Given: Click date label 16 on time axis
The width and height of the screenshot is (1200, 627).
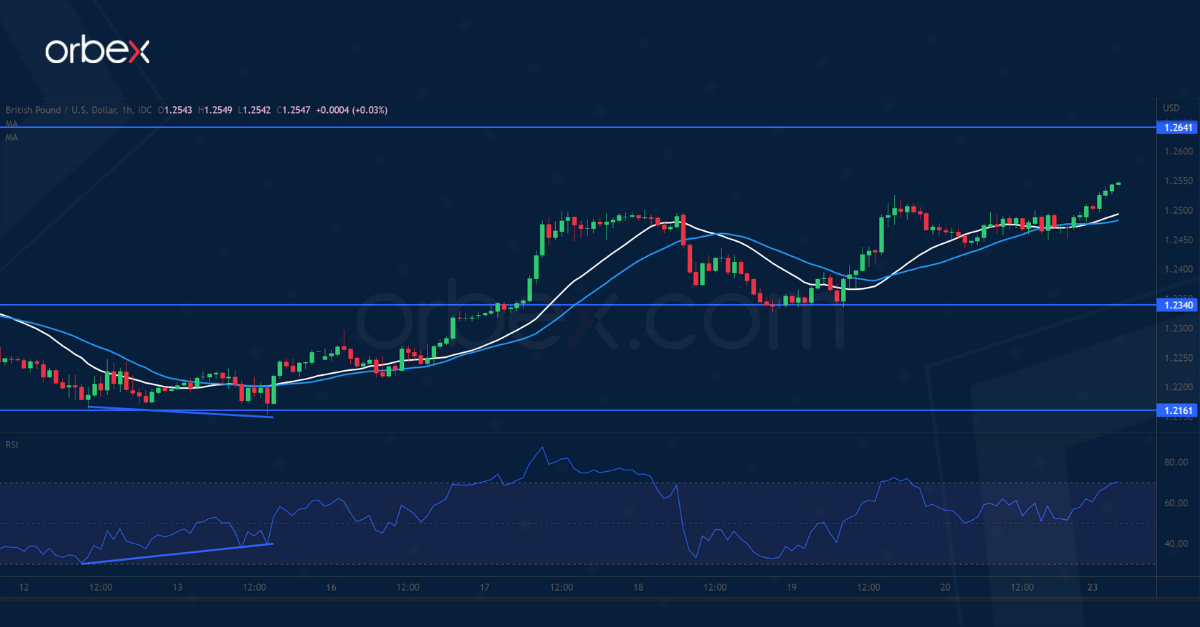Looking at the screenshot, I should [330, 588].
